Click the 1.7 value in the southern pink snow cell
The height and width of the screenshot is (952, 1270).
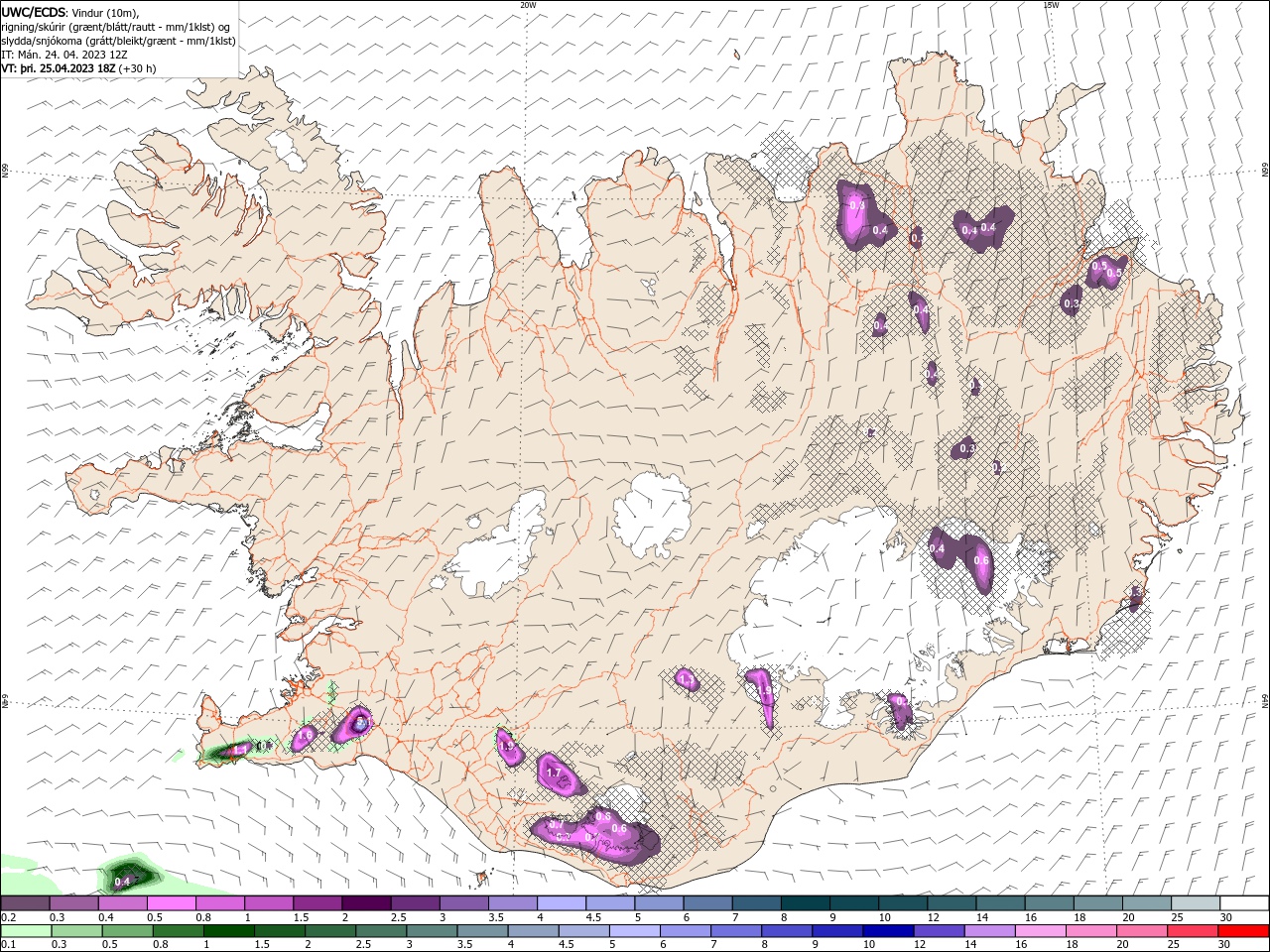coord(554,773)
